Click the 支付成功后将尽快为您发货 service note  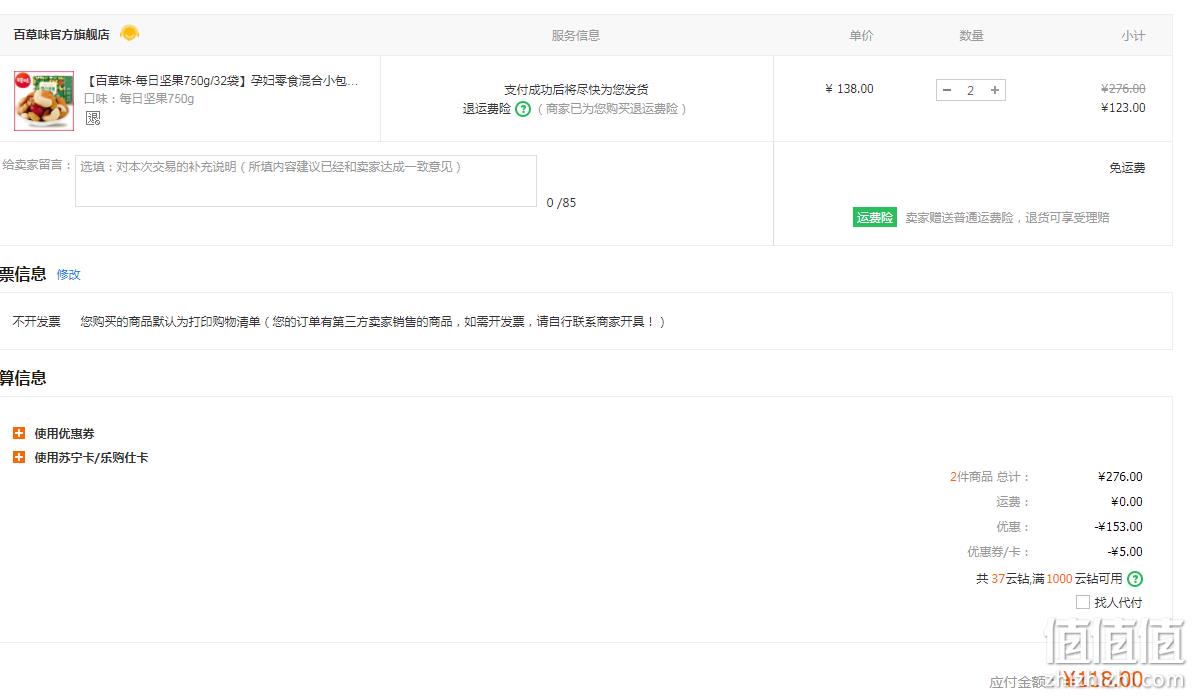(x=576, y=89)
